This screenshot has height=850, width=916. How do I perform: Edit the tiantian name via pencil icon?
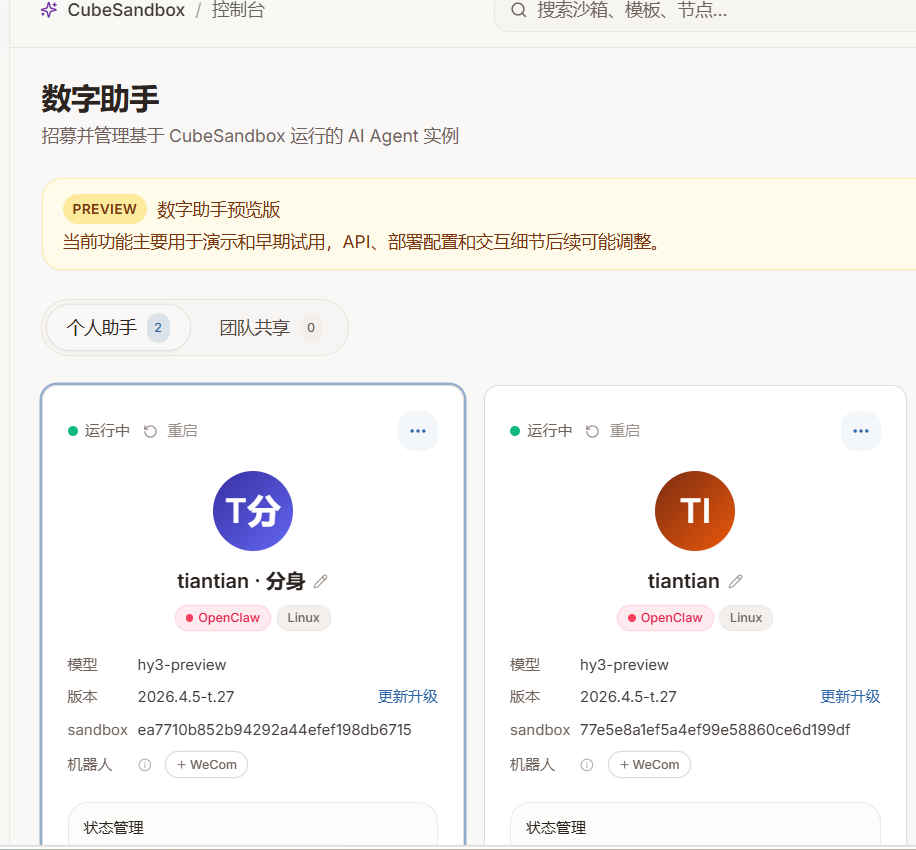(x=735, y=581)
